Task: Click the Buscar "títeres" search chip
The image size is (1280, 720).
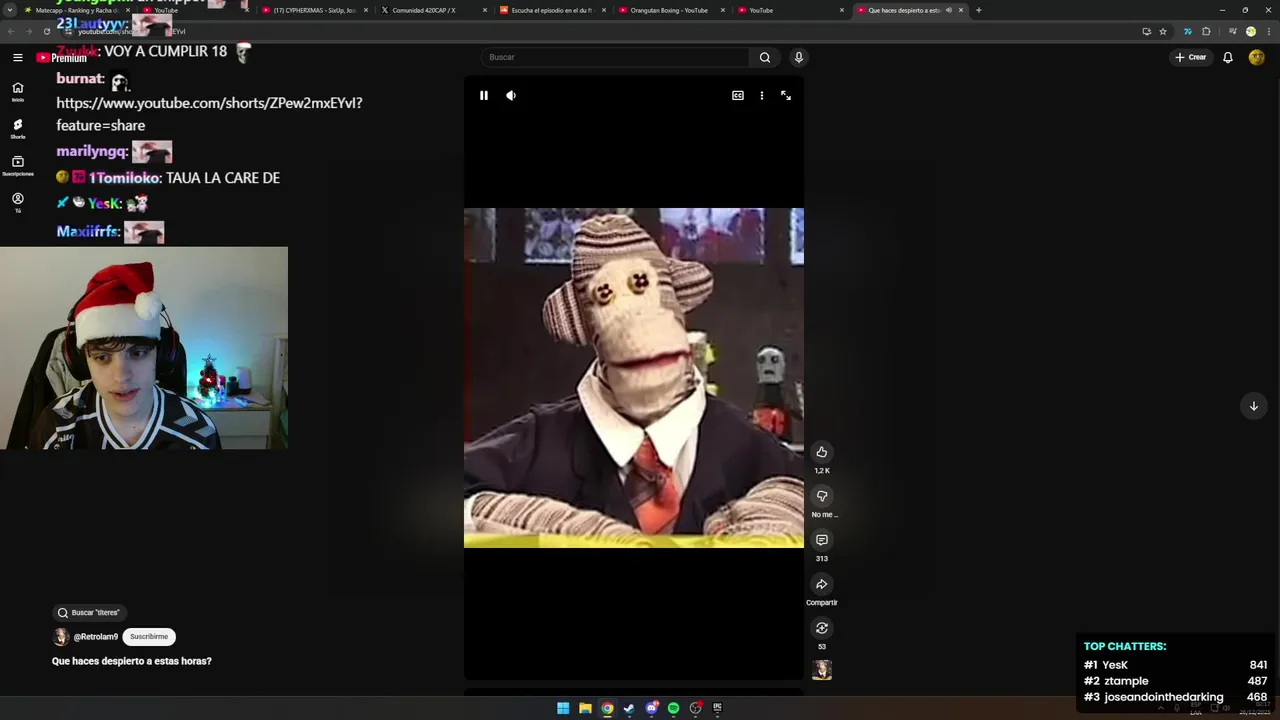Action: coord(88,613)
